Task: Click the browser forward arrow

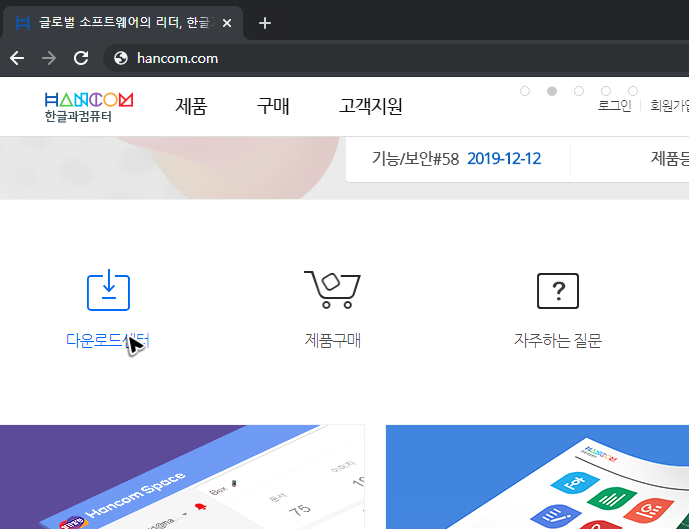Action: (x=49, y=58)
